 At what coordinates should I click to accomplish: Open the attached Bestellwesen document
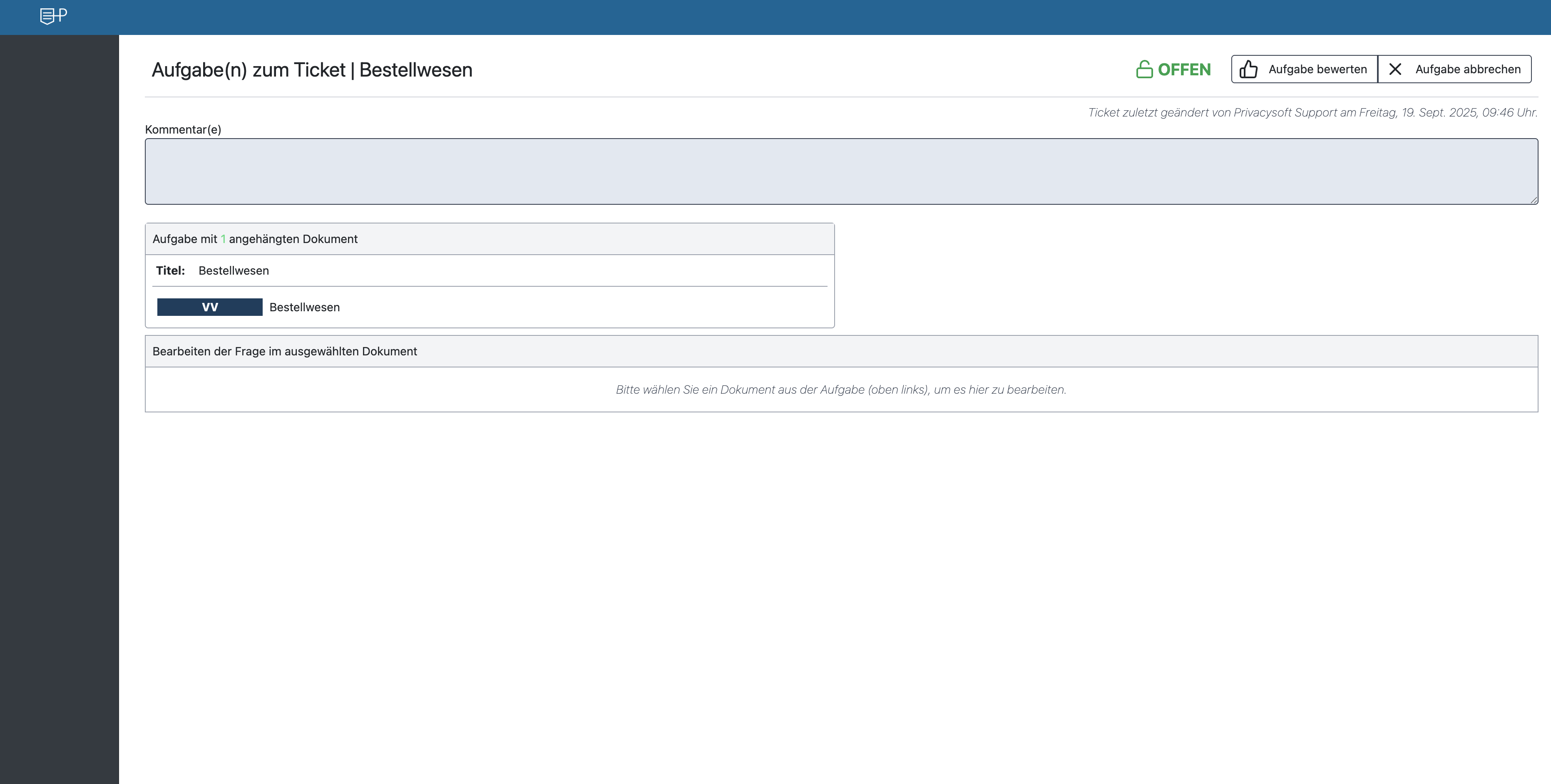coord(304,307)
